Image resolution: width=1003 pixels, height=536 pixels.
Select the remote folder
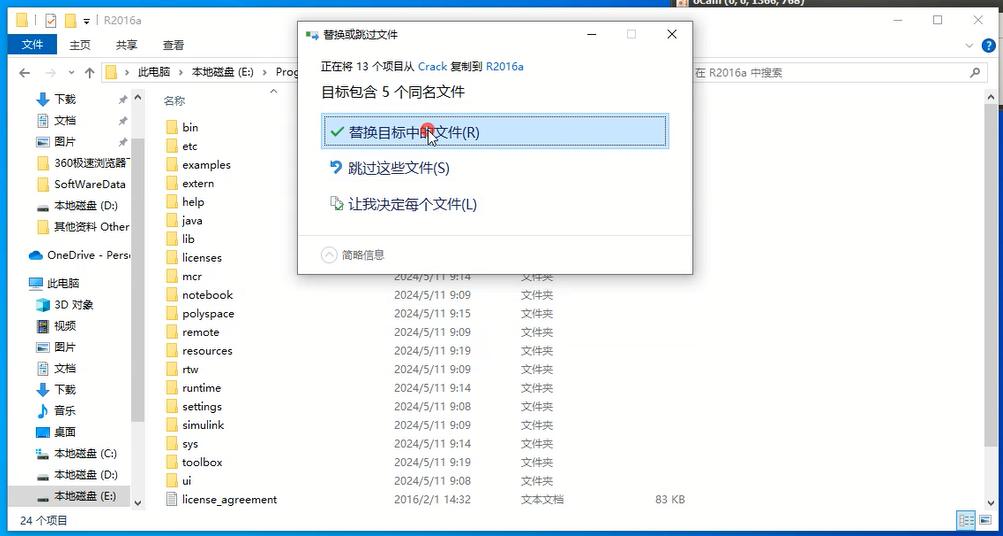[200, 332]
